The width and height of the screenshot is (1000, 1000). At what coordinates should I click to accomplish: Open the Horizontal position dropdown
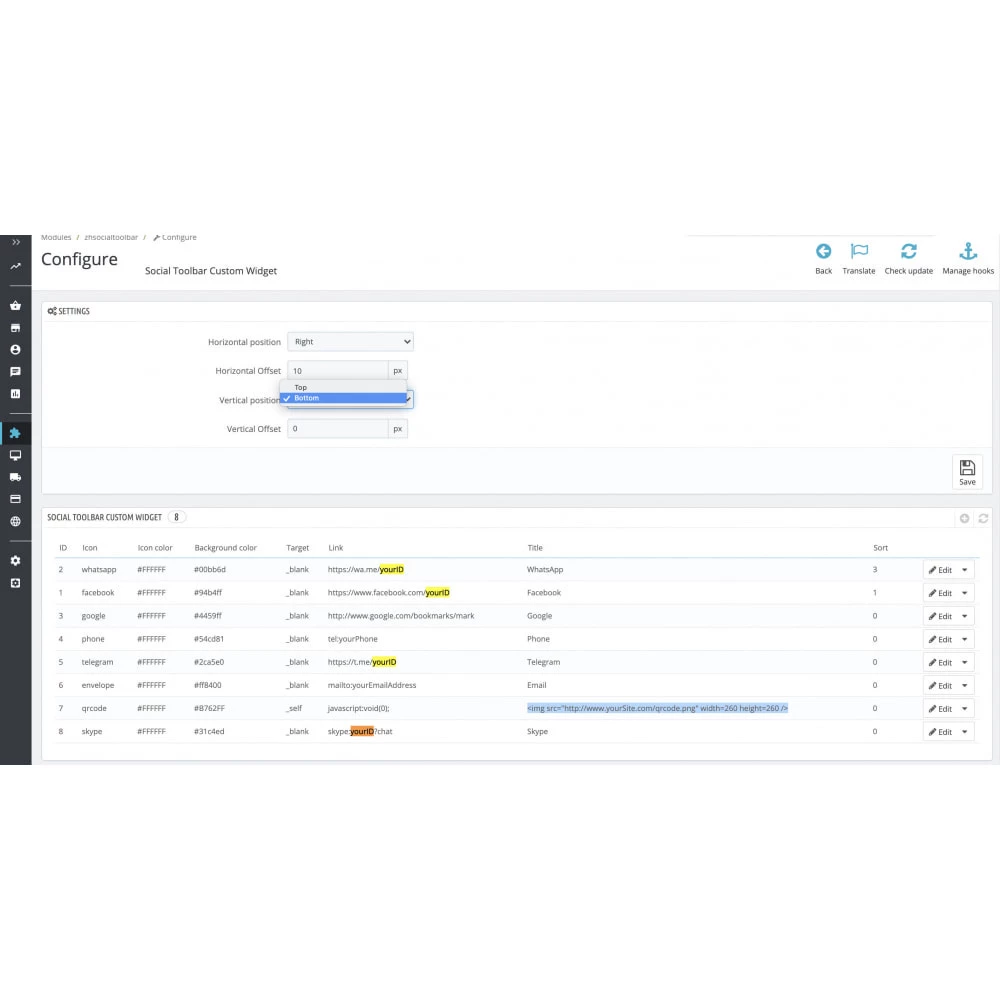(350, 342)
